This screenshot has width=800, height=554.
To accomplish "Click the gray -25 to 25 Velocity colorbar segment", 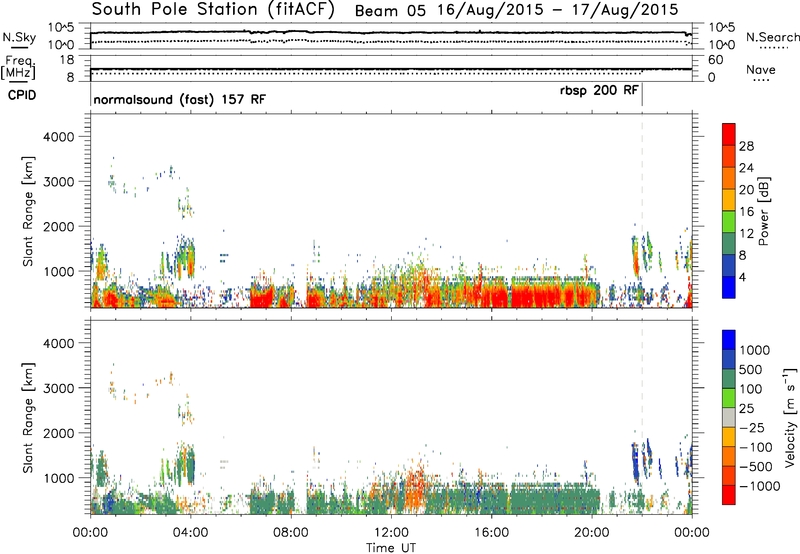I will (729, 417).
